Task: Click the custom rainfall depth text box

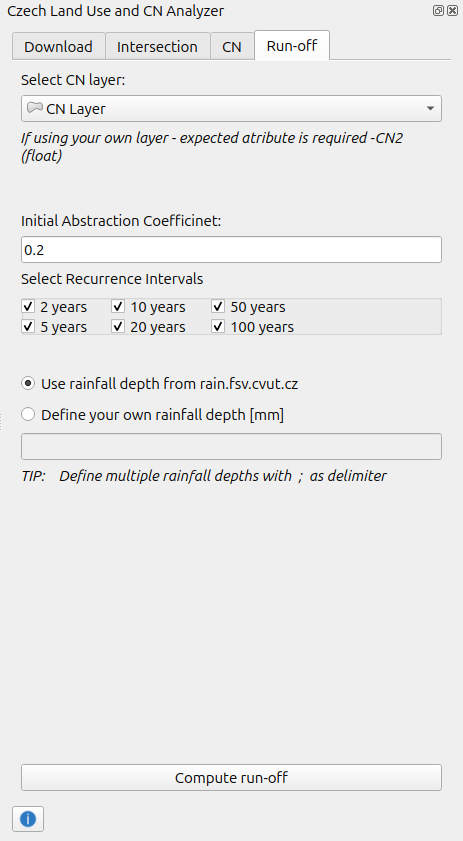Action: pyautogui.click(x=231, y=446)
